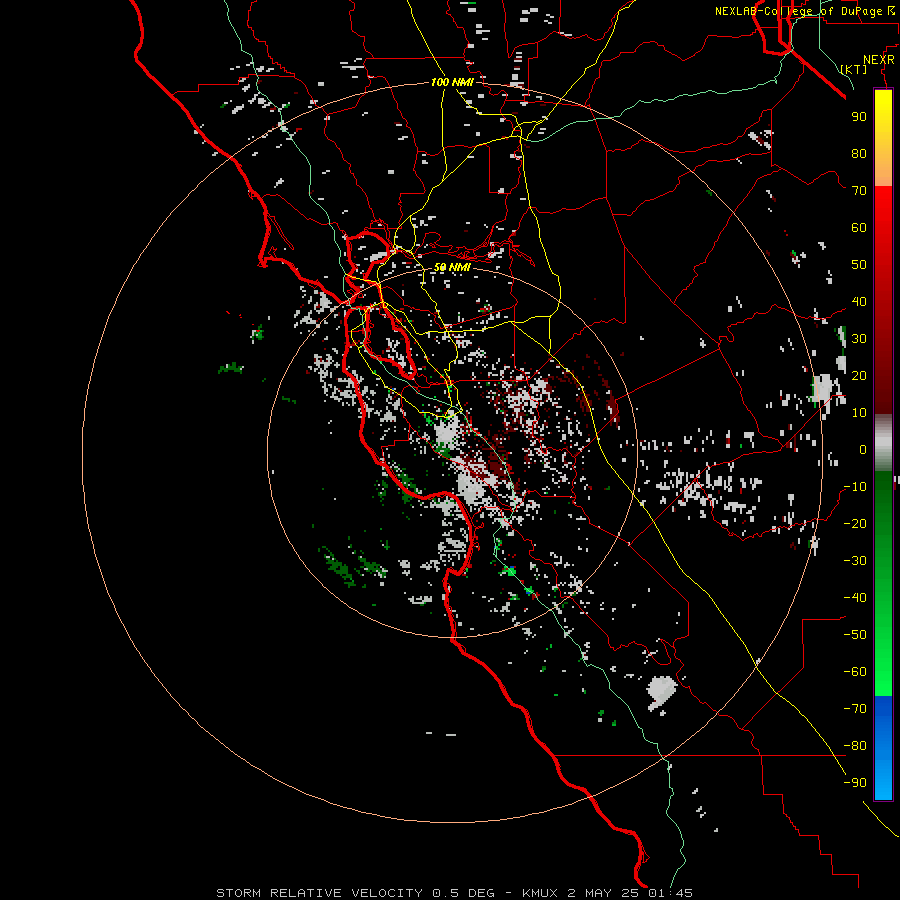Click the 90 value on the velocity scale
This screenshot has width=900, height=900.
(x=859, y=117)
